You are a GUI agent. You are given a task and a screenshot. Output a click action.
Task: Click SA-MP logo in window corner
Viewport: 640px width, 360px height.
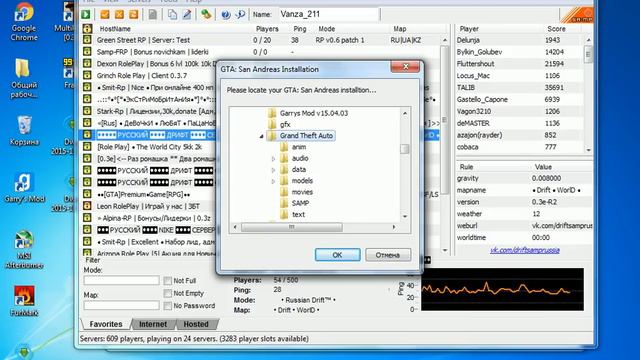(578, 15)
